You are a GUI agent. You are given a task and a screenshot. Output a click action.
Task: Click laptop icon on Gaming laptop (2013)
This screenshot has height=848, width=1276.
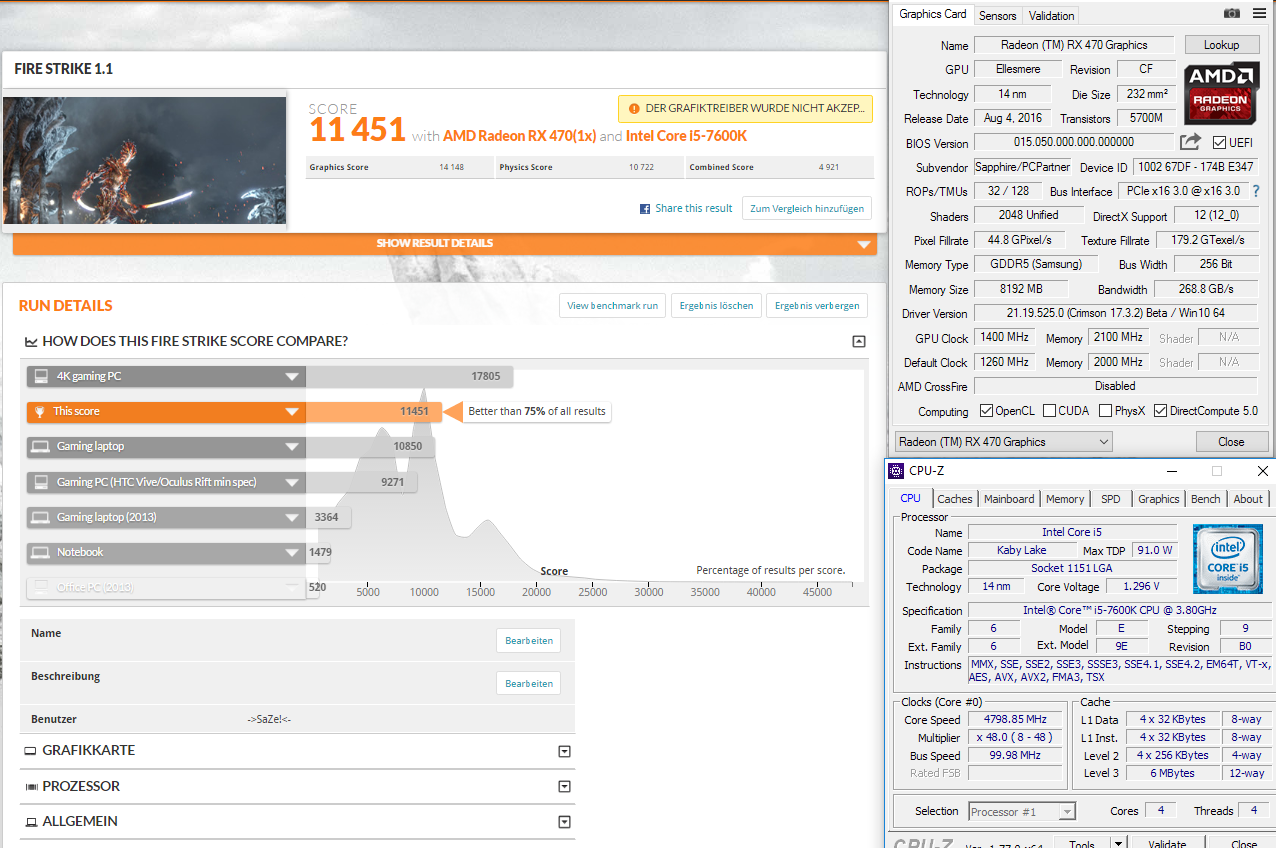click(x=41, y=517)
